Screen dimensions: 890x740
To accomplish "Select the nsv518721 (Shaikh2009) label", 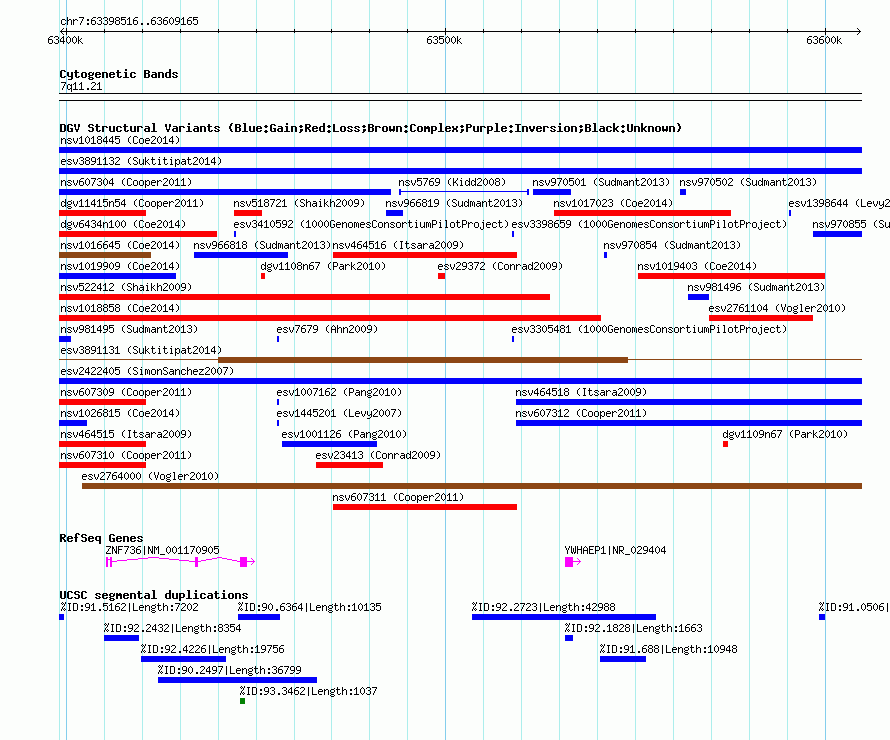I will pos(299,203).
